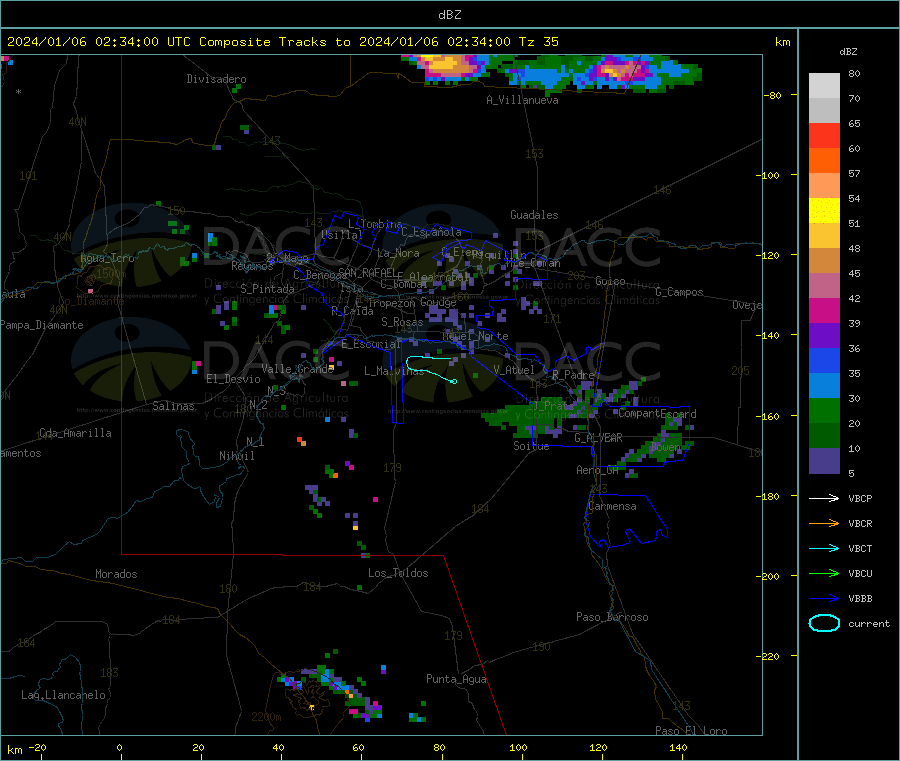The width and height of the screenshot is (900, 761).
Task: Click the Soitue location label
Action: tap(531, 446)
